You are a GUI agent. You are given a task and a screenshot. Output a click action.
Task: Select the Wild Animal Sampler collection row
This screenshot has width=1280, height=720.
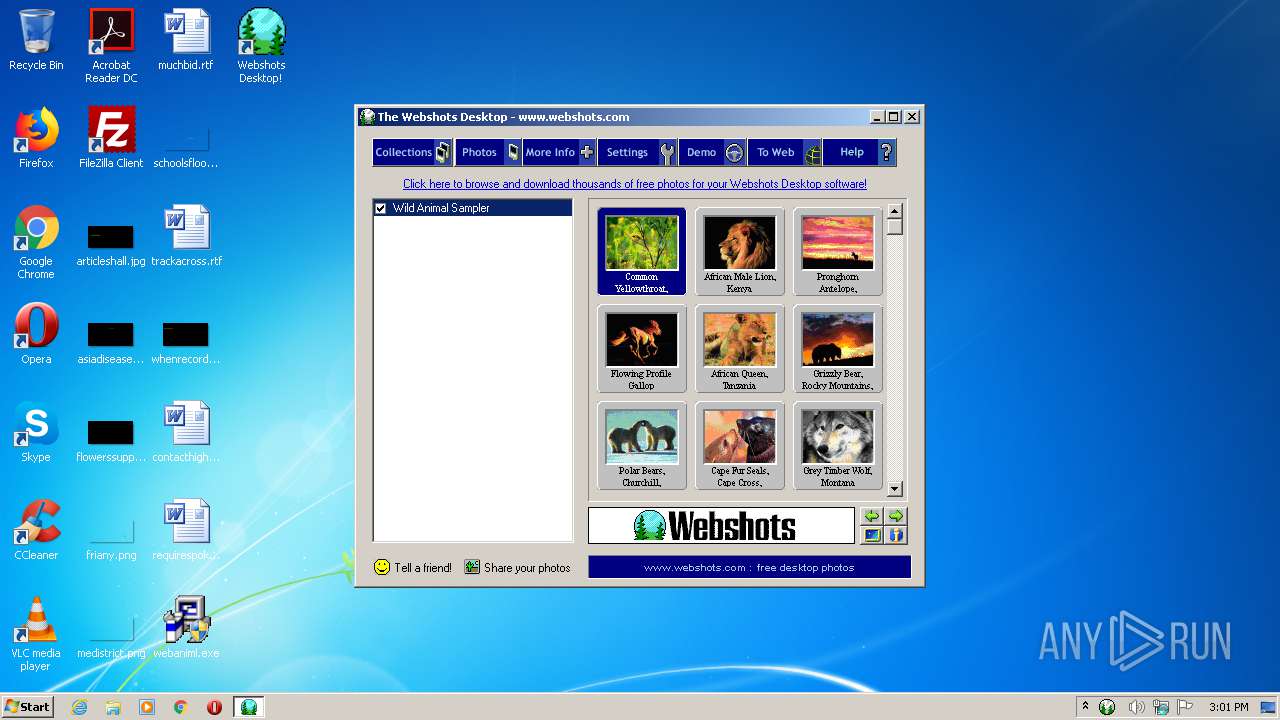(473, 208)
